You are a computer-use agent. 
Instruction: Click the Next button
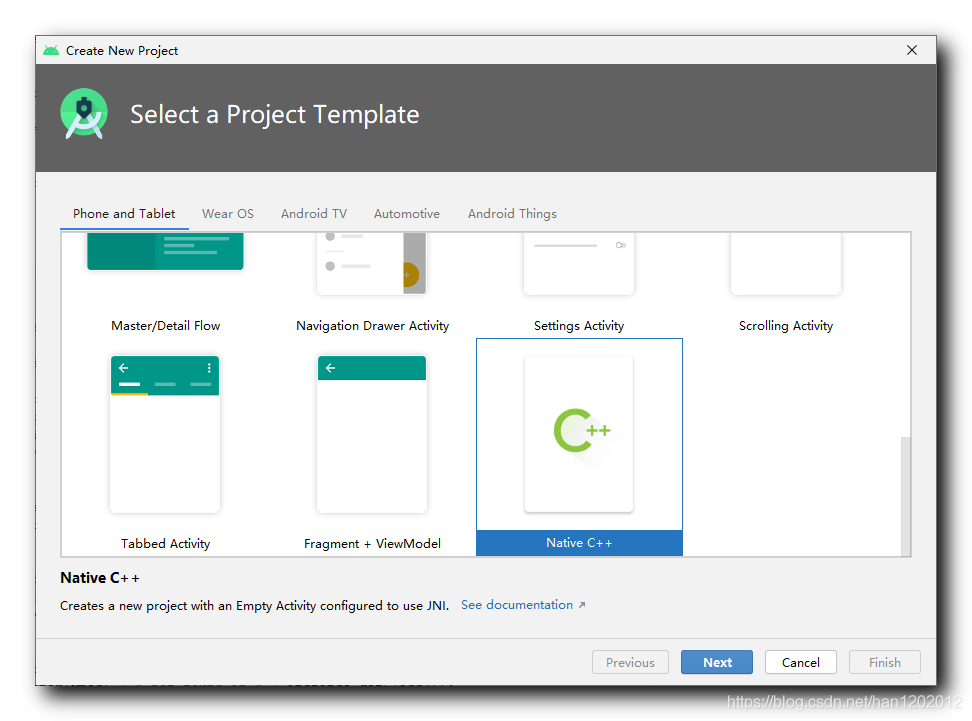pos(717,662)
